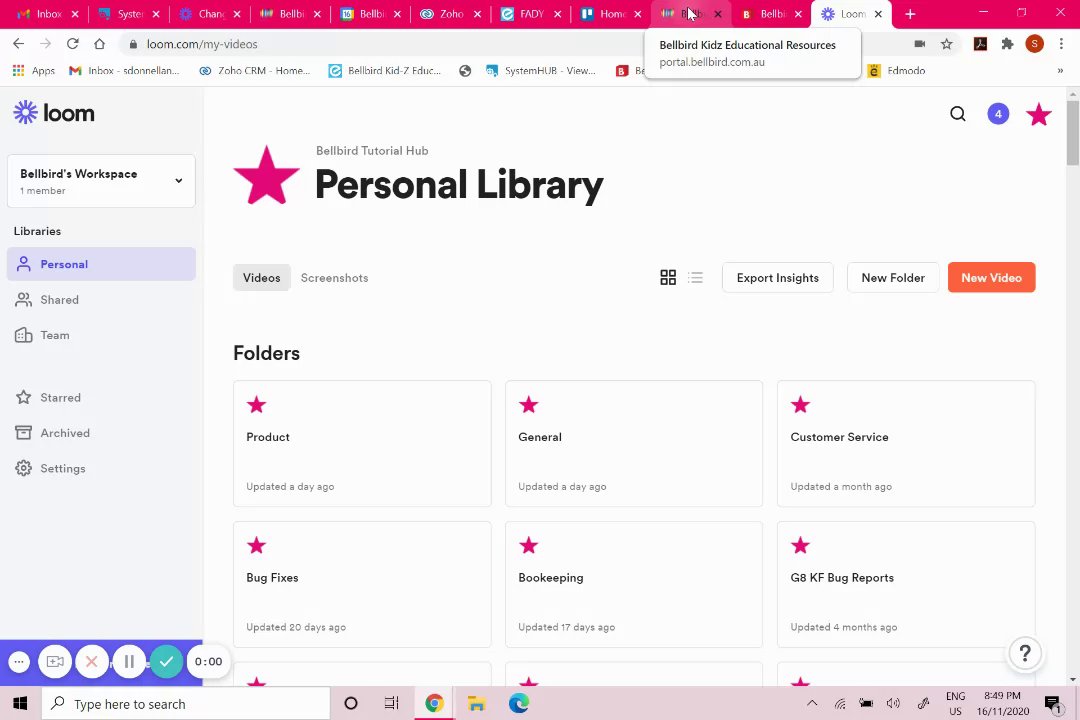Reload the page
1080x720 pixels.
click(x=72, y=44)
